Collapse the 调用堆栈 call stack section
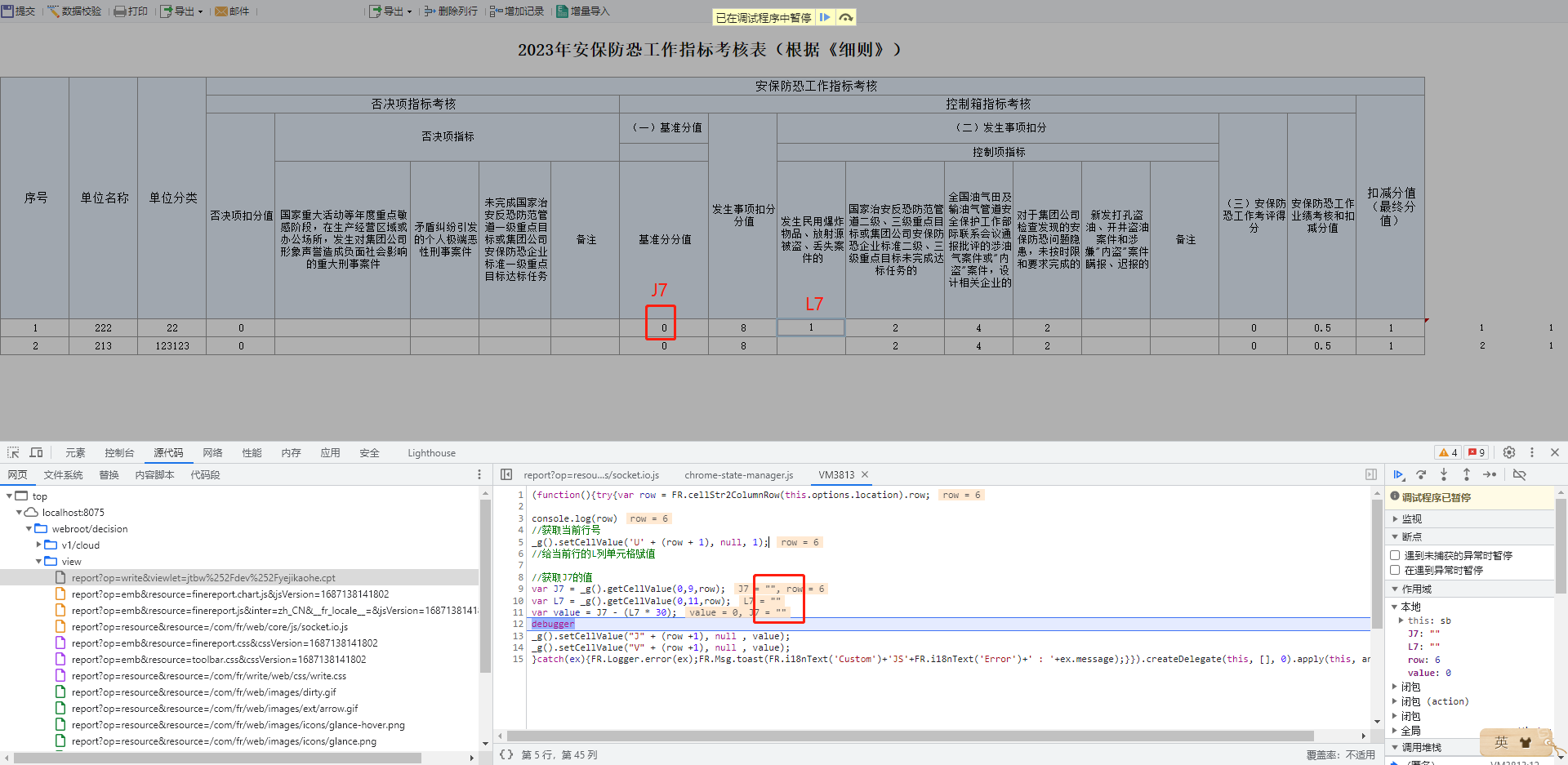Screen dimensions: 1568x765 coord(1395,747)
